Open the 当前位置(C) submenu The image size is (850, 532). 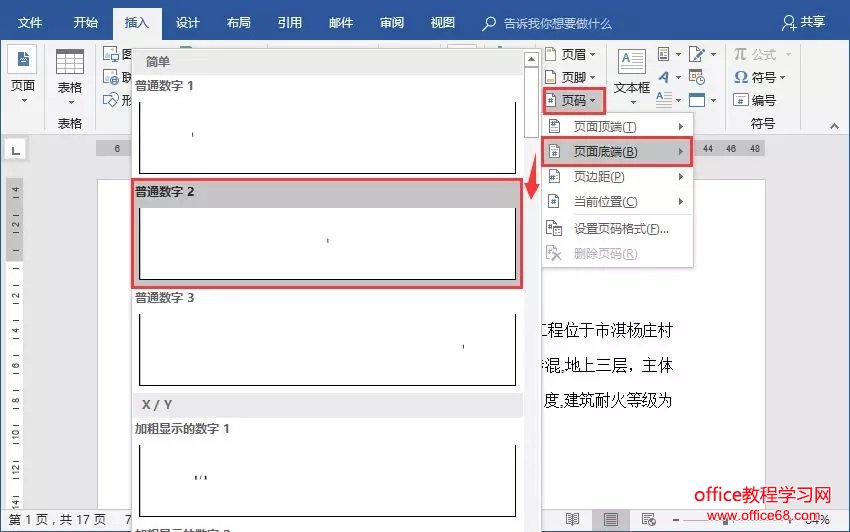[617, 202]
